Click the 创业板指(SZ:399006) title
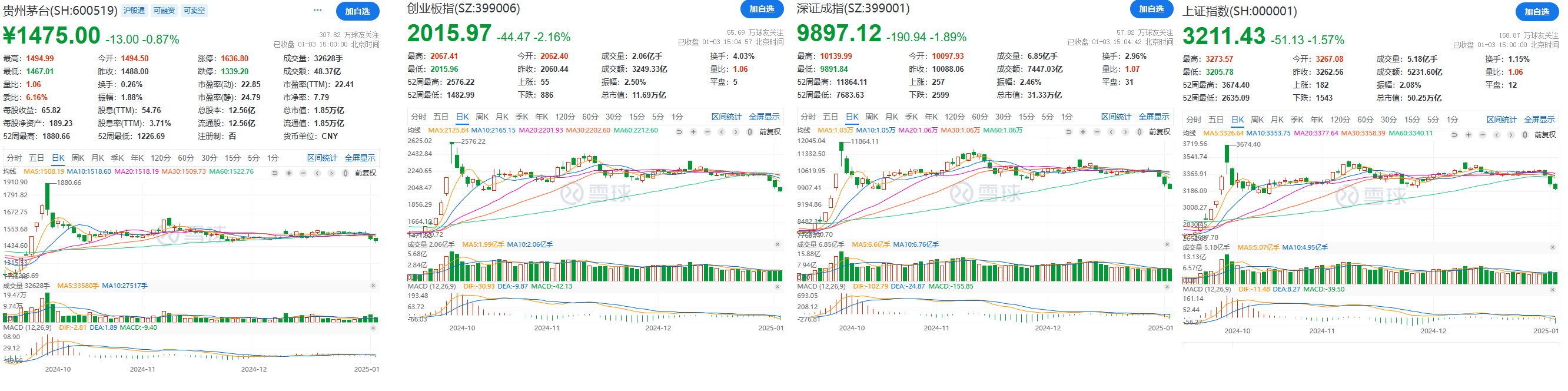Screen dimensions: 1568x391 (463, 8)
